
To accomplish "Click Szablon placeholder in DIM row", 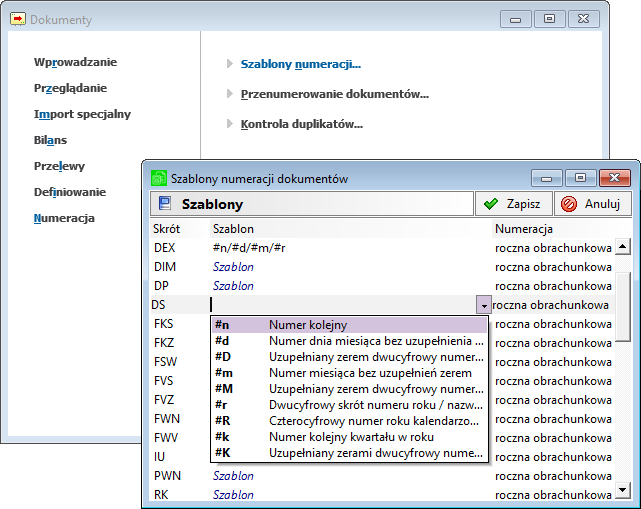I will [x=233, y=267].
